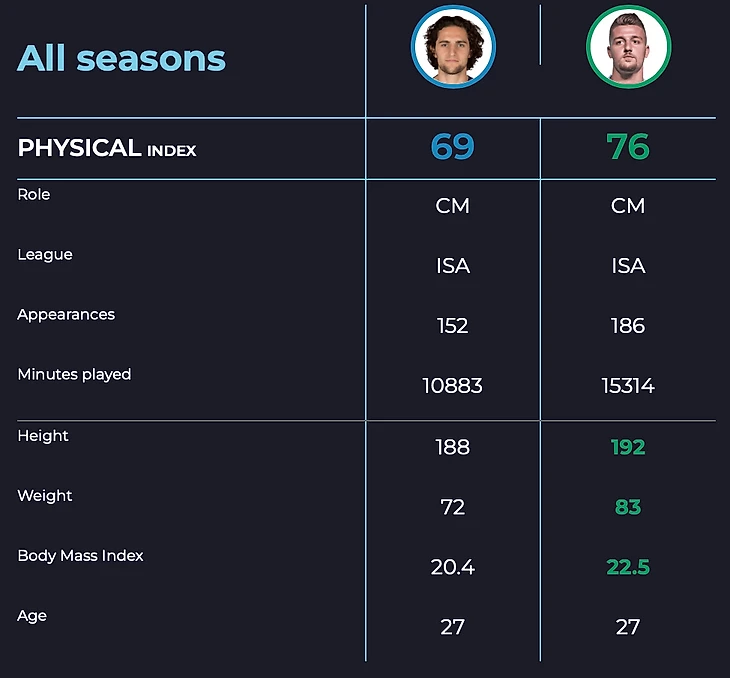The image size is (730, 678).
Task: Click the green 192 height value
Action: [628, 447]
